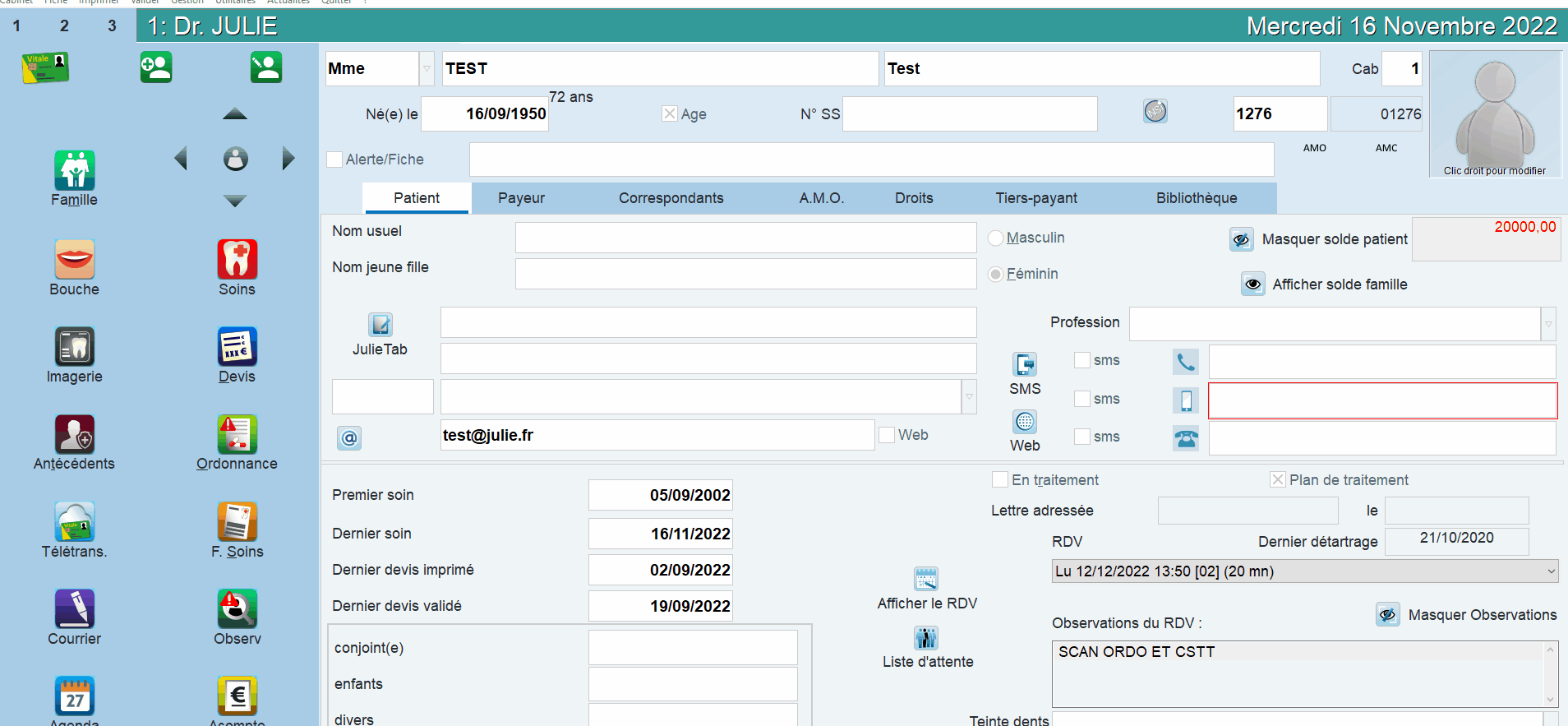Screen dimensions: 1568x726
Task: Check the Web checkbox next to email
Action: (887, 435)
